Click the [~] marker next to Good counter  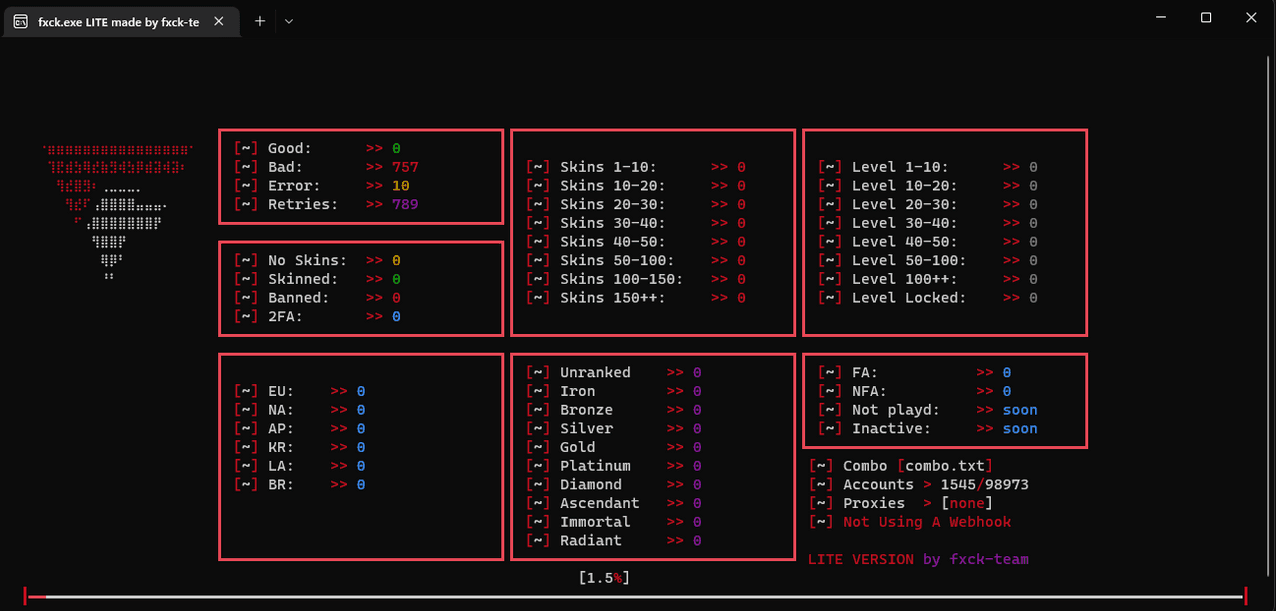246,147
